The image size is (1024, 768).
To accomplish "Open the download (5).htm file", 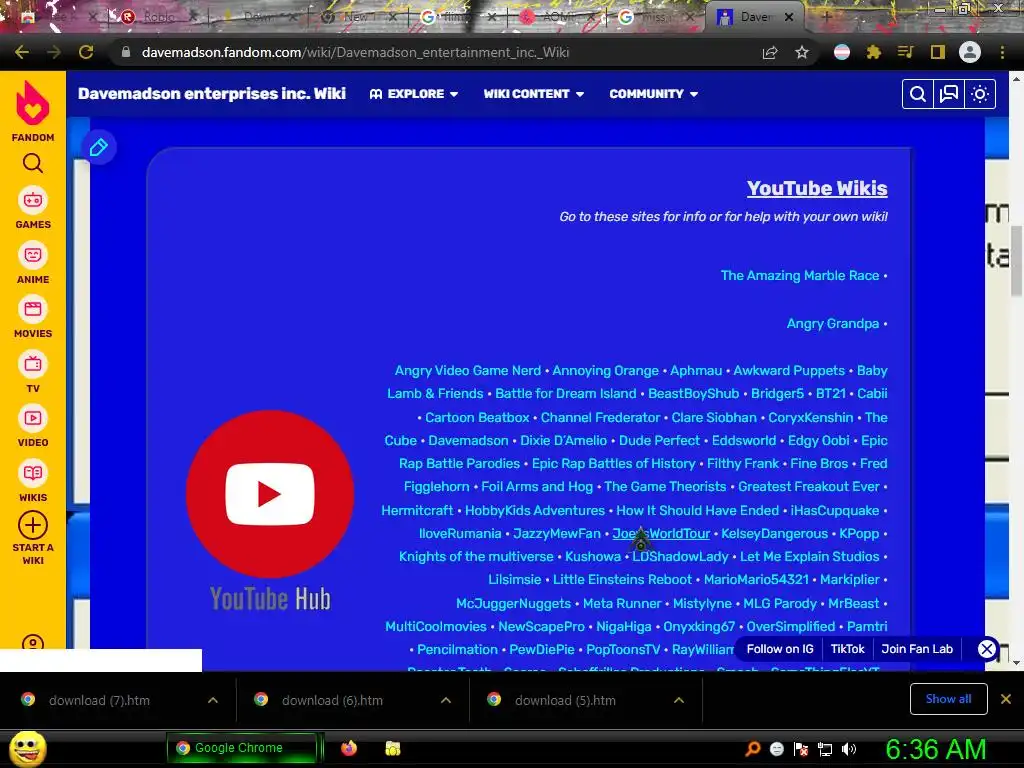I will click(x=566, y=700).
